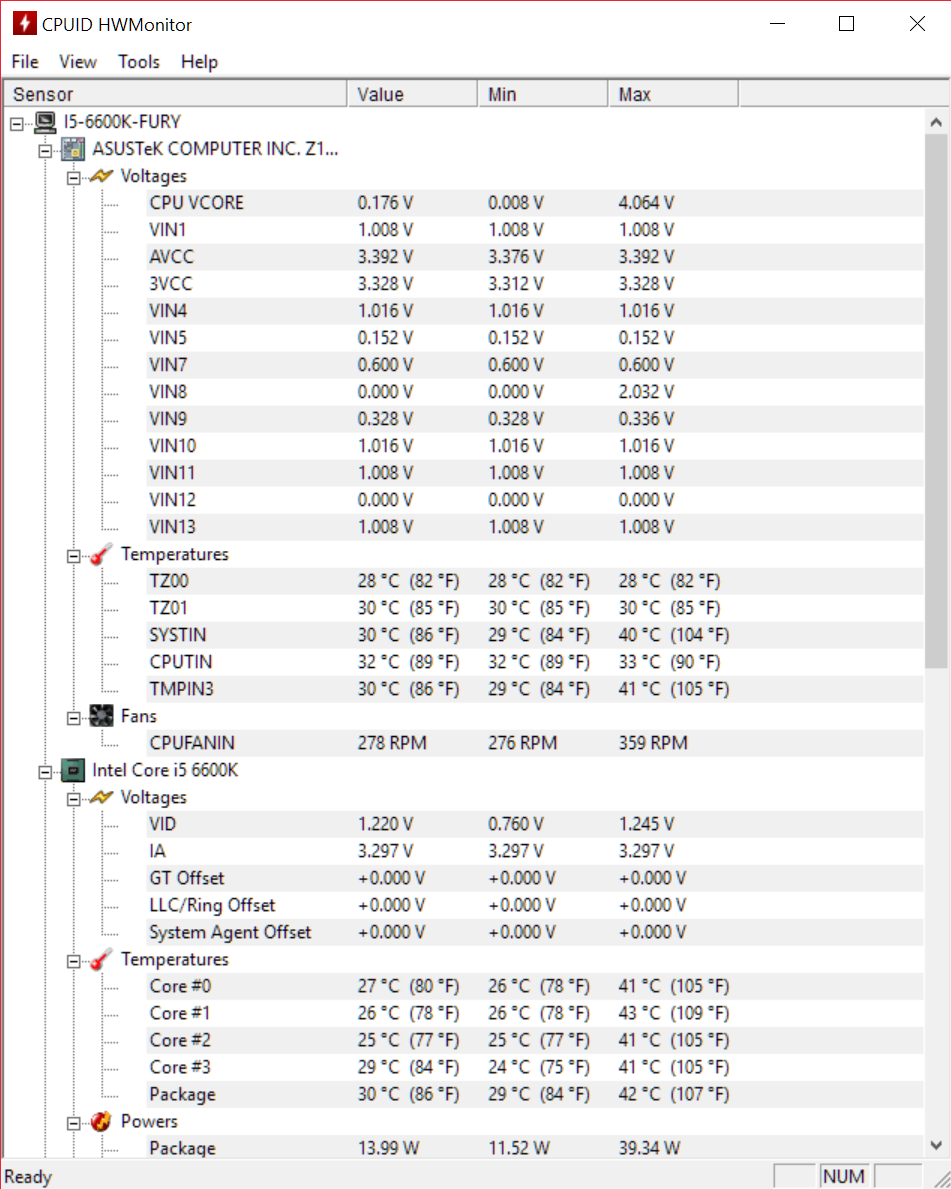
Task: Select the 3VCC voltage row
Action: pos(535,284)
